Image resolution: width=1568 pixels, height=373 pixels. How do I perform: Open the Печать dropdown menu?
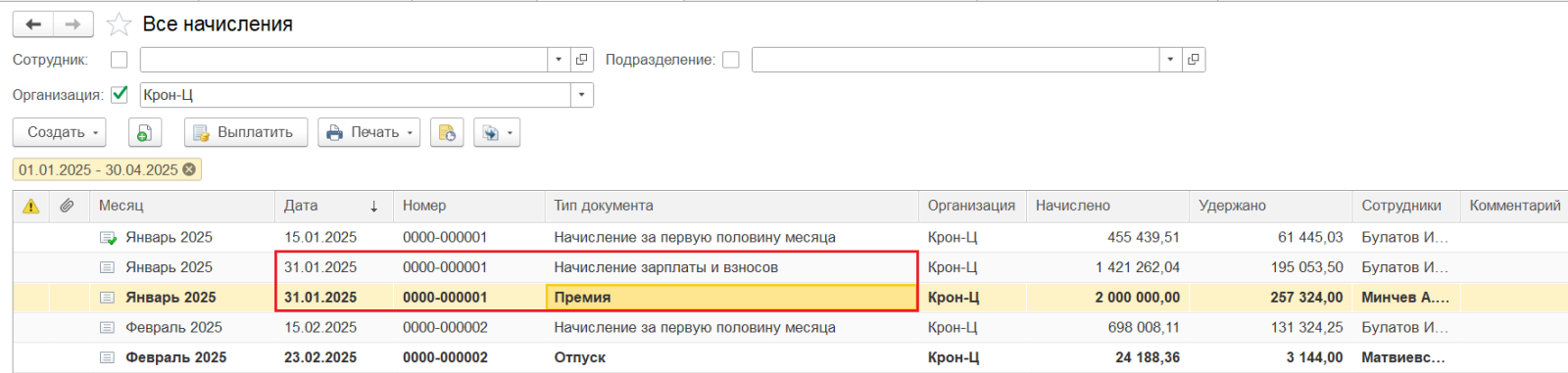click(x=368, y=132)
